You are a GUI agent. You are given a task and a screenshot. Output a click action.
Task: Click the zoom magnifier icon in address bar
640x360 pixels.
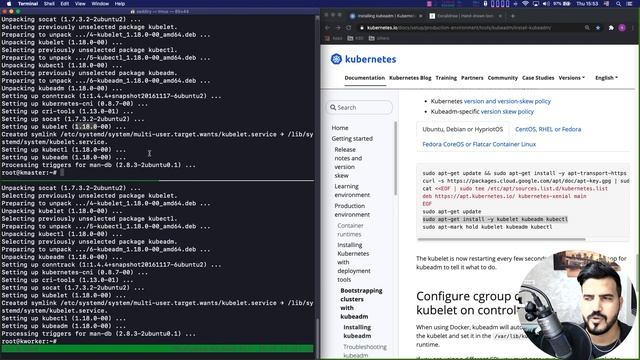point(587,28)
